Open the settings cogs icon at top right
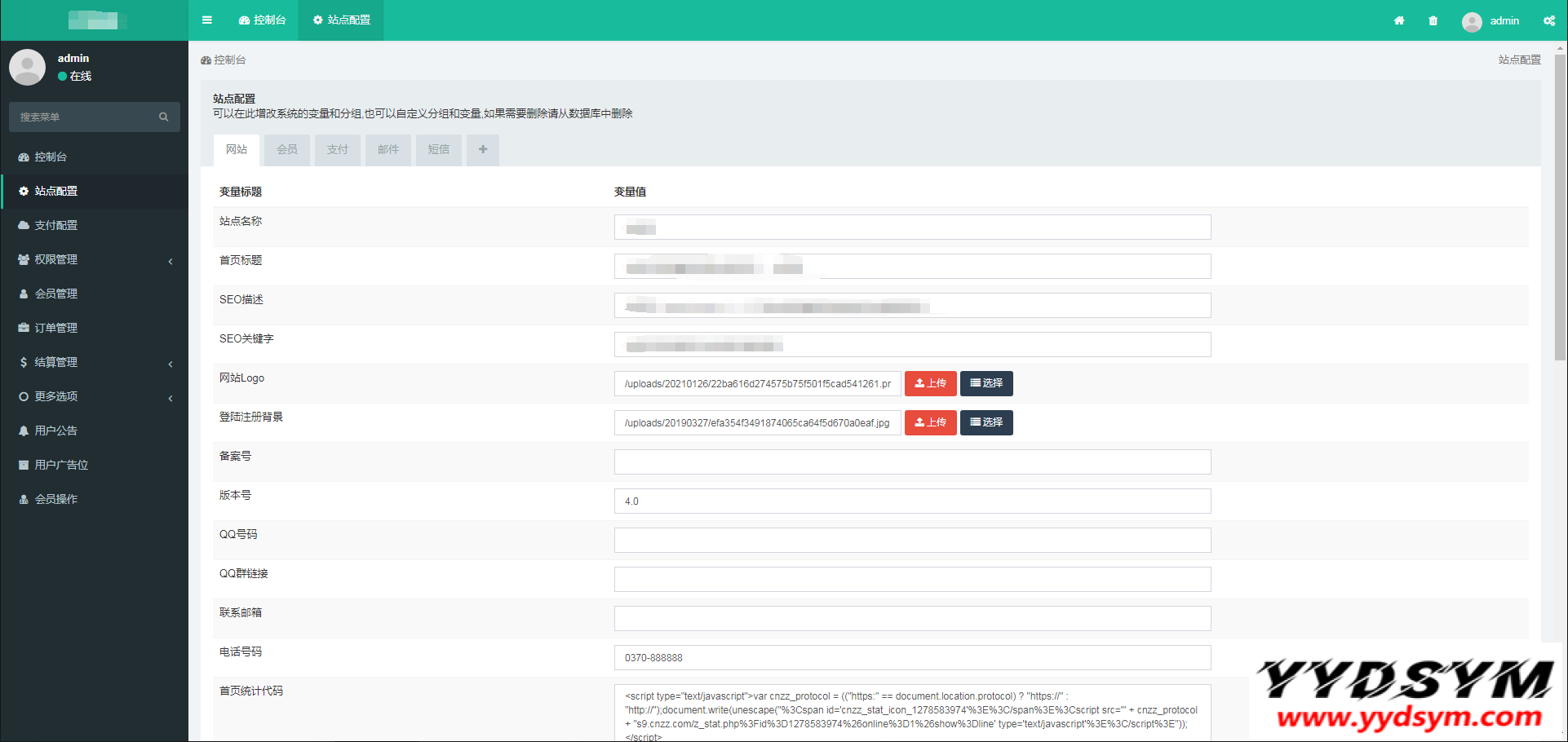The height and width of the screenshot is (742, 1568). pyautogui.click(x=1548, y=21)
